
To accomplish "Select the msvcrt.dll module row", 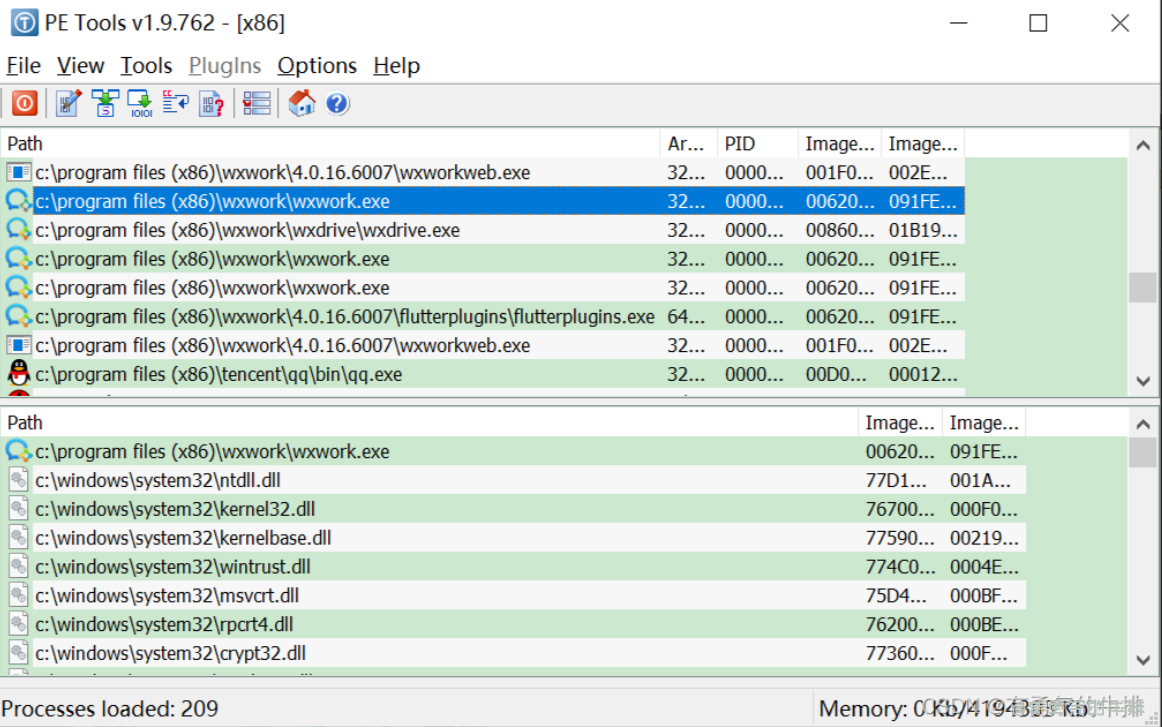I will tap(514, 596).
